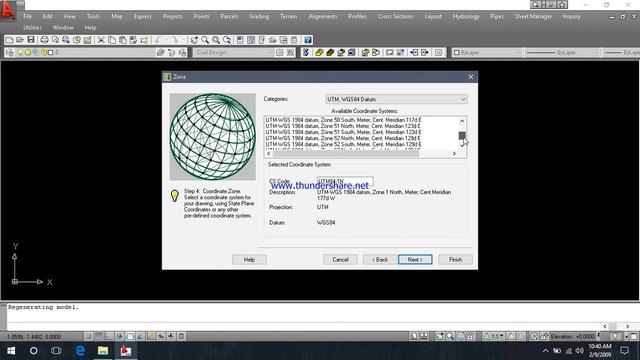
Task: Click the Save floppy disk icon
Action: pos(31,40)
